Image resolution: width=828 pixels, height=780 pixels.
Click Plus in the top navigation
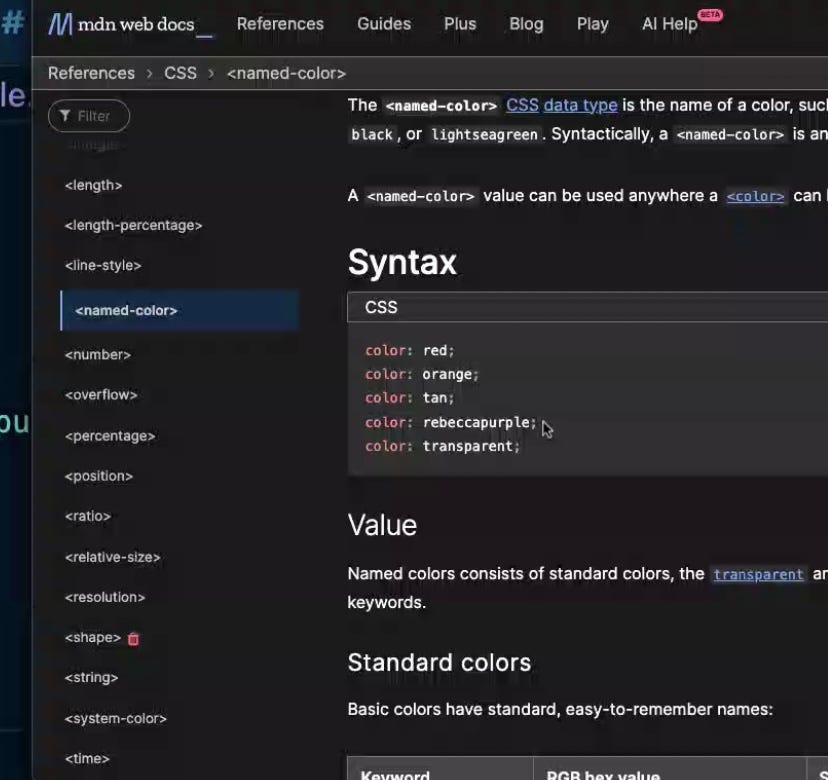point(460,23)
